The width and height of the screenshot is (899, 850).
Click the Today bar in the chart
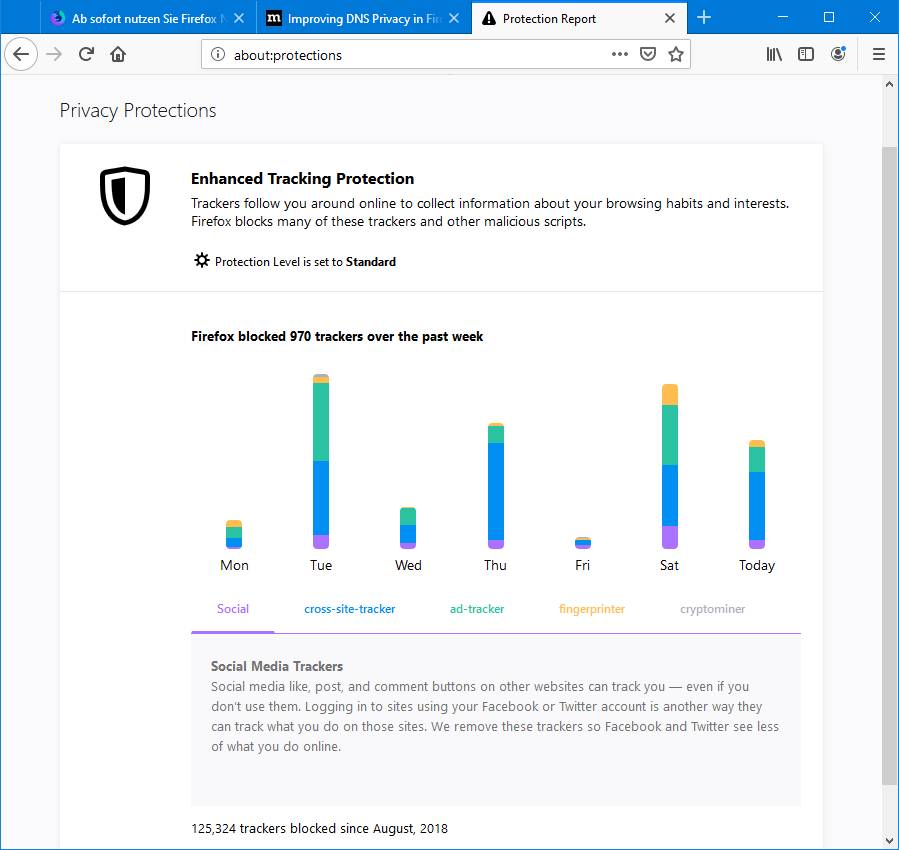[757, 494]
